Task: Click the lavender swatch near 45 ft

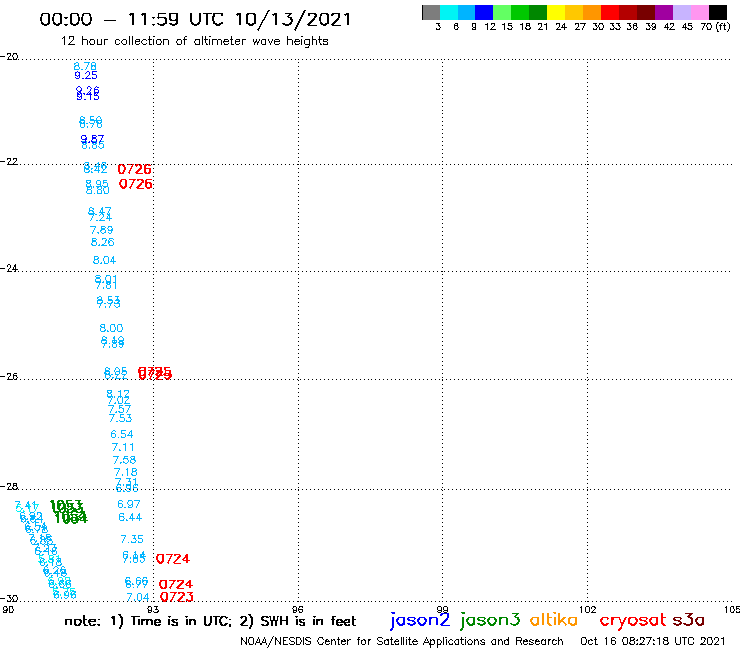Action: click(x=681, y=12)
